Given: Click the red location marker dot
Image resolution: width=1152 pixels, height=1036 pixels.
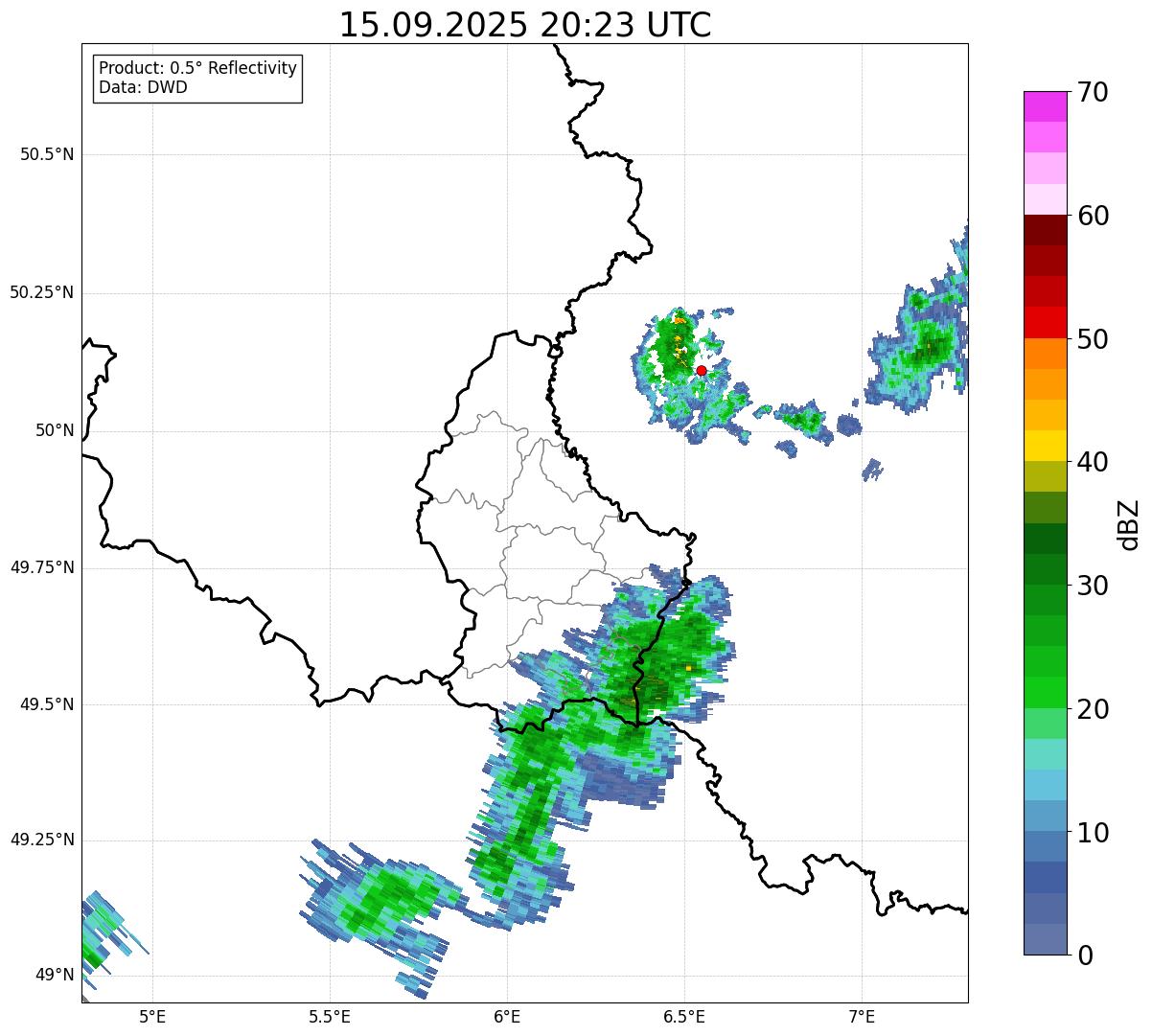Looking at the screenshot, I should [x=702, y=370].
